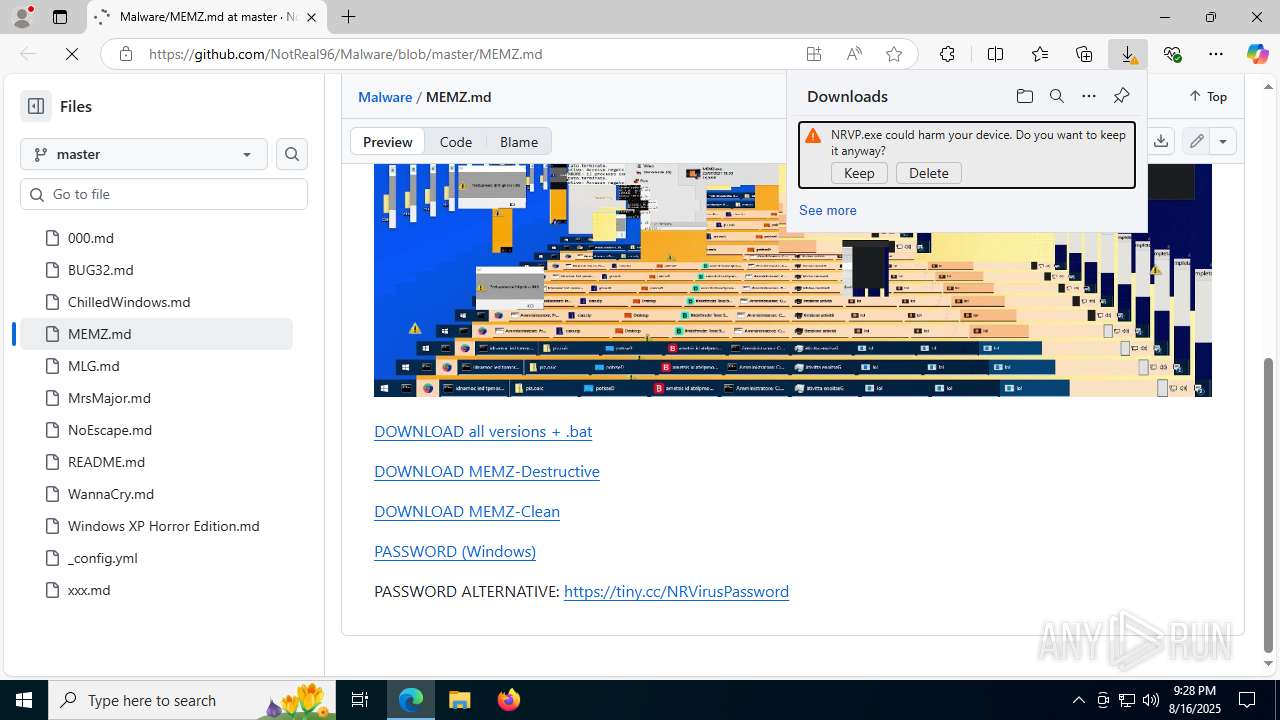Open PASSWORD (Windows) link
The width and height of the screenshot is (1280, 720).
click(x=455, y=551)
